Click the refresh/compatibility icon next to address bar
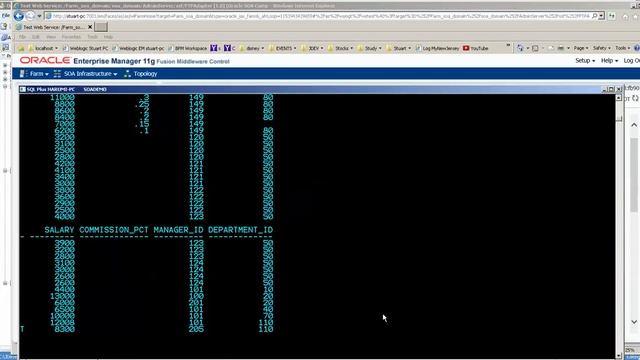This screenshot has width=640, height=360. pos(612,16)
